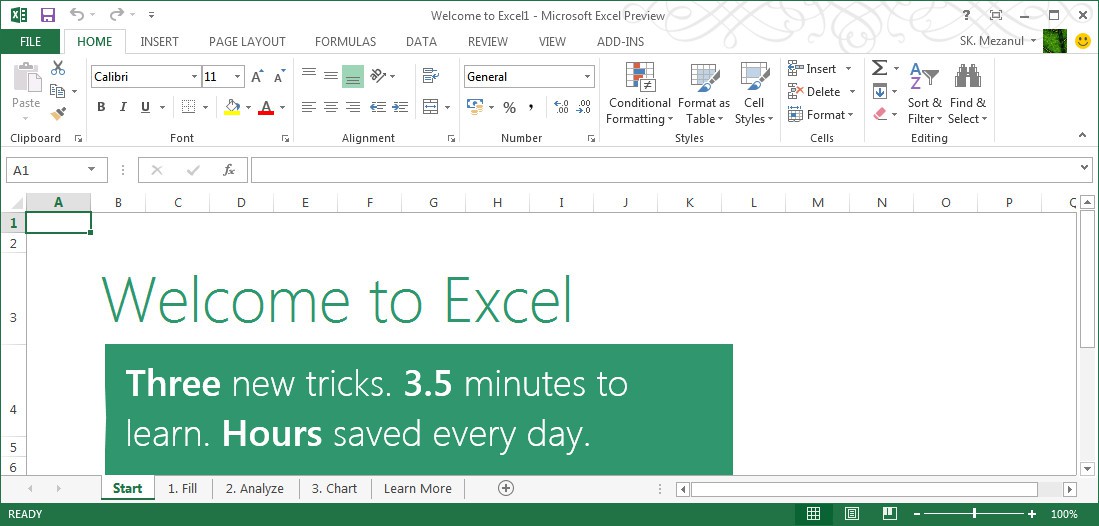The image size is (1099, 526).
Task: Open the REVIEW ribbon tab
Action: 488,41
